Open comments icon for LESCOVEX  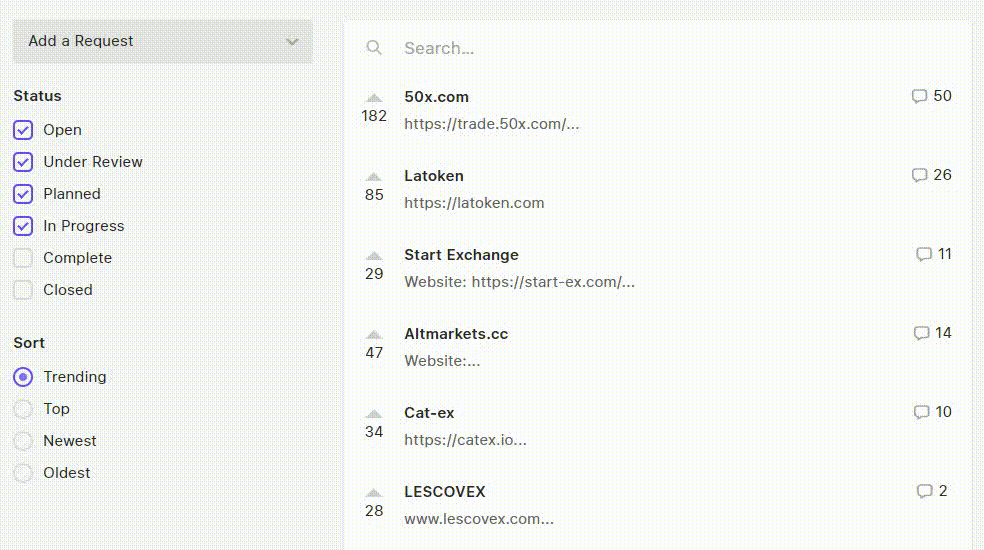tap(924, 492)
